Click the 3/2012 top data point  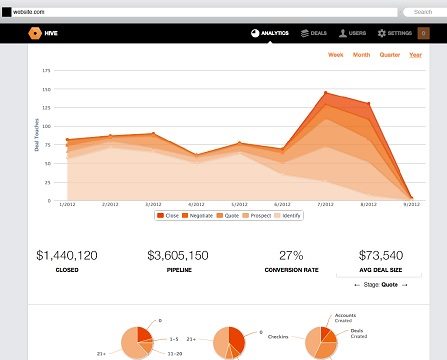[x=153, y=134]
